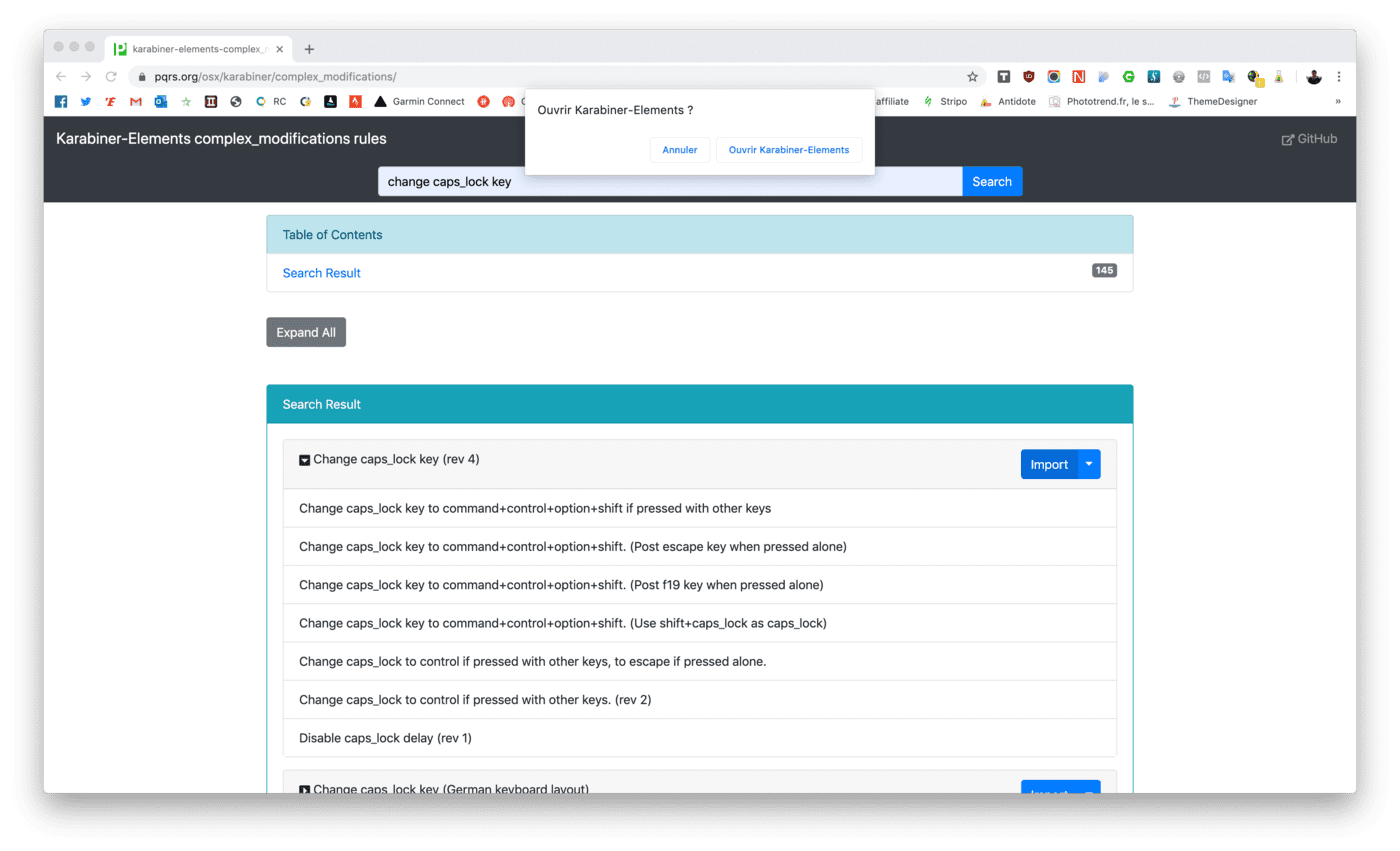
Task: Open the ThemeDesigner bookmark
Action: [1213, 101]
